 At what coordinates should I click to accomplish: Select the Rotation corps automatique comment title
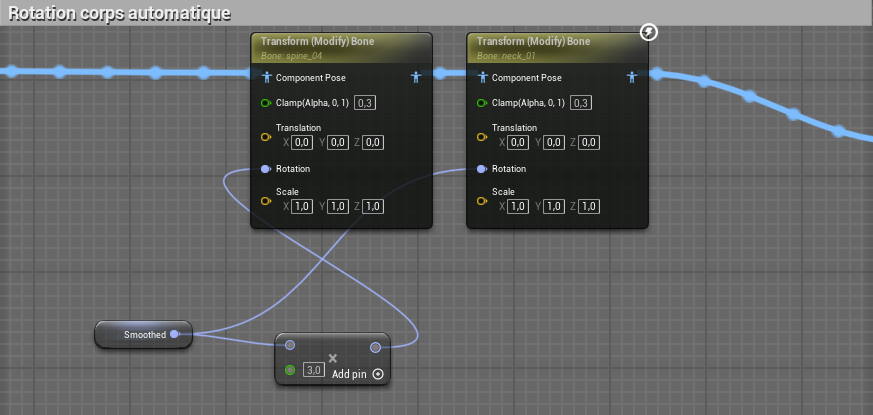119,13
